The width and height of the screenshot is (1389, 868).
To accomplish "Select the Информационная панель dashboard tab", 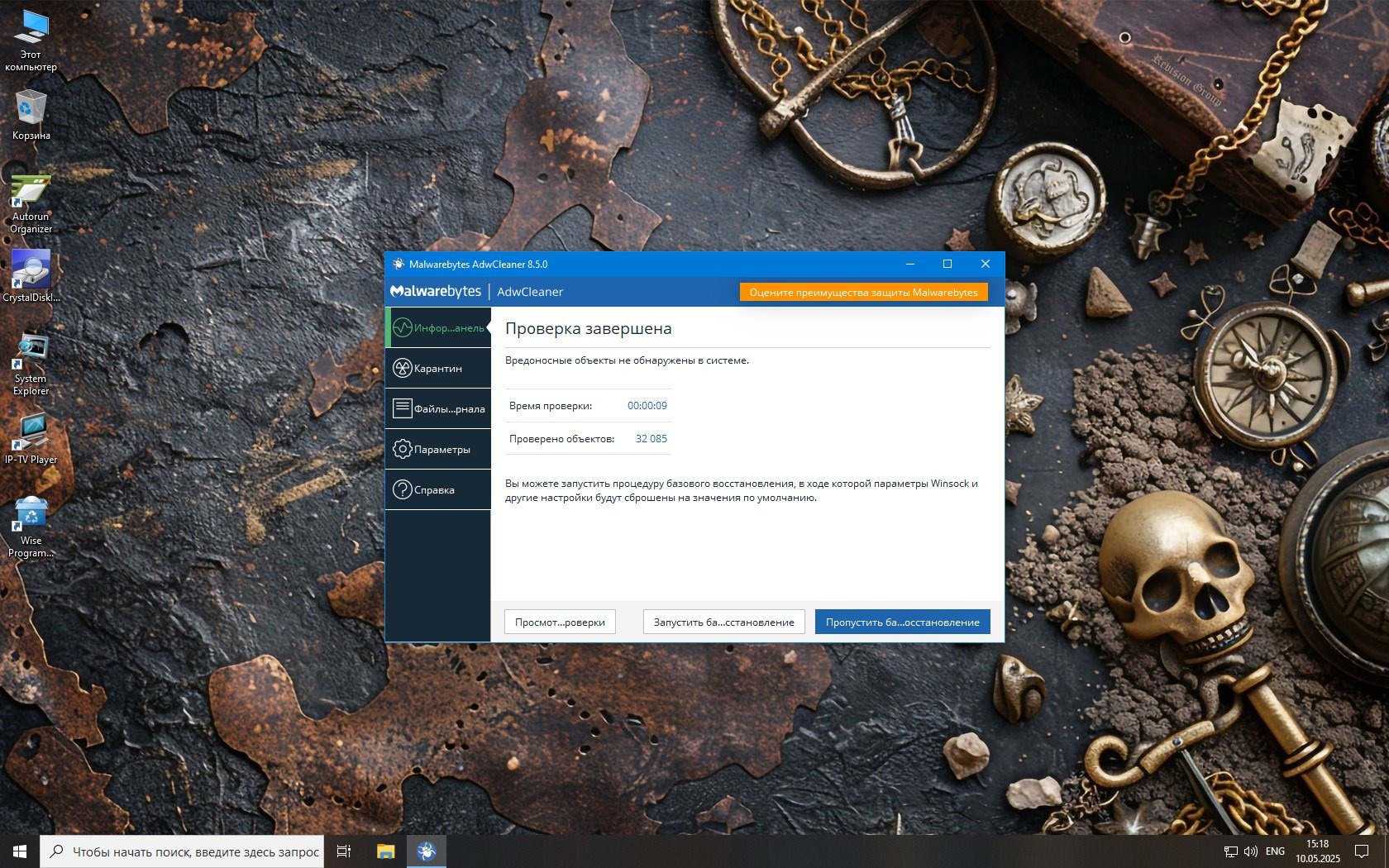I will point(438,328).
